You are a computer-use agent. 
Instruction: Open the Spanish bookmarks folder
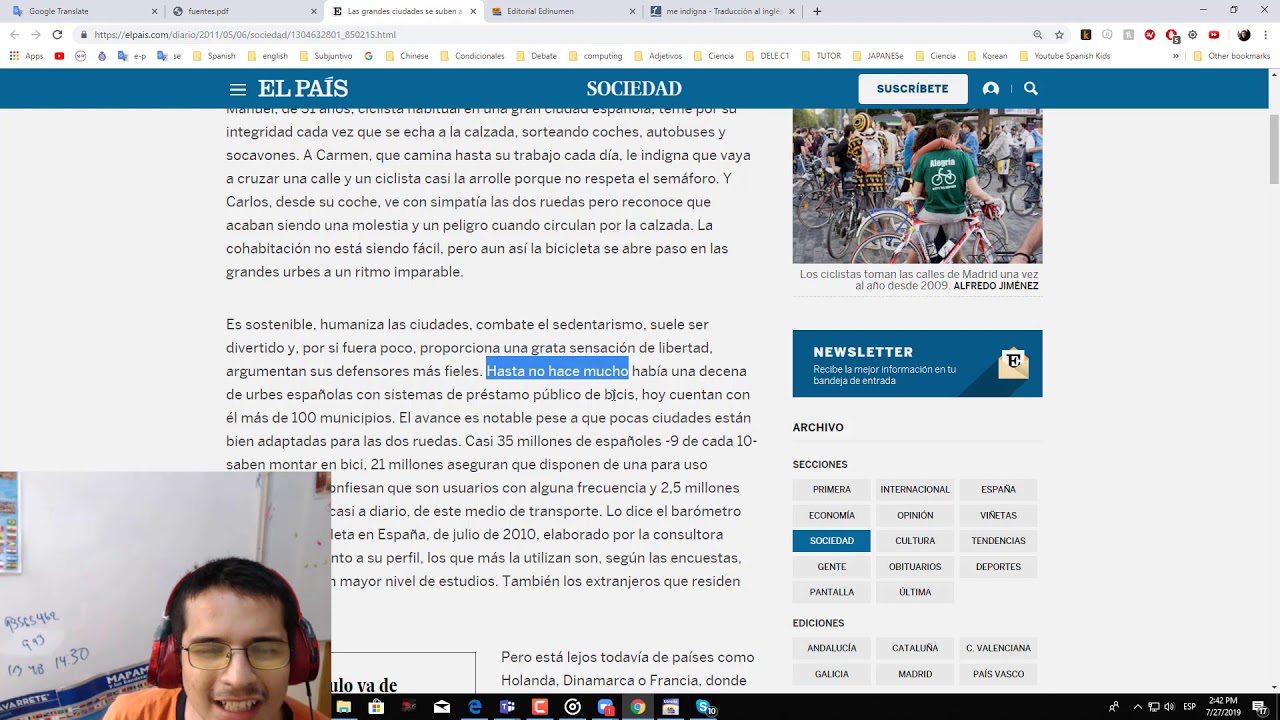214,56
